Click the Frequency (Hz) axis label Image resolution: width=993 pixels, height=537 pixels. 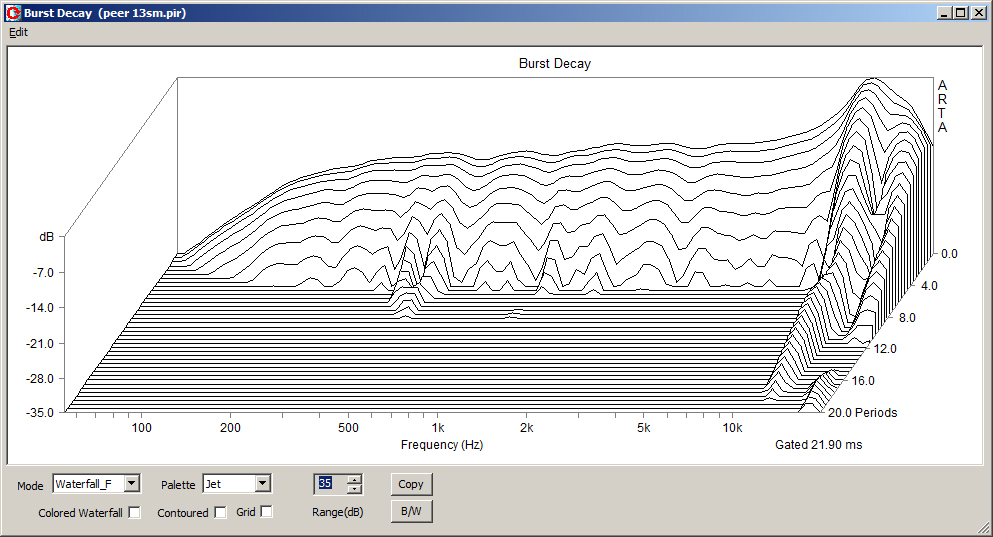click(x=441, y=445)
